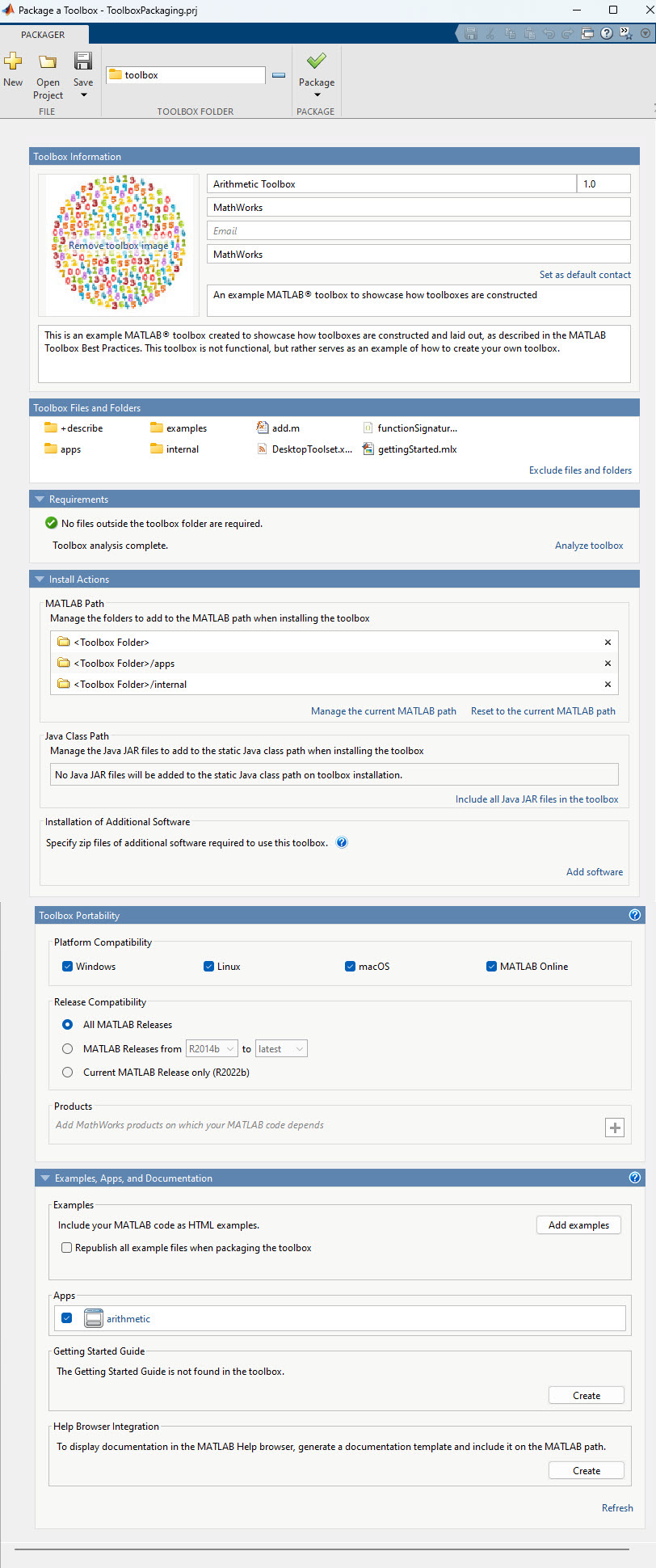Click the Email input field
This screenshot has height=1568, width=656.
point(418,231)
